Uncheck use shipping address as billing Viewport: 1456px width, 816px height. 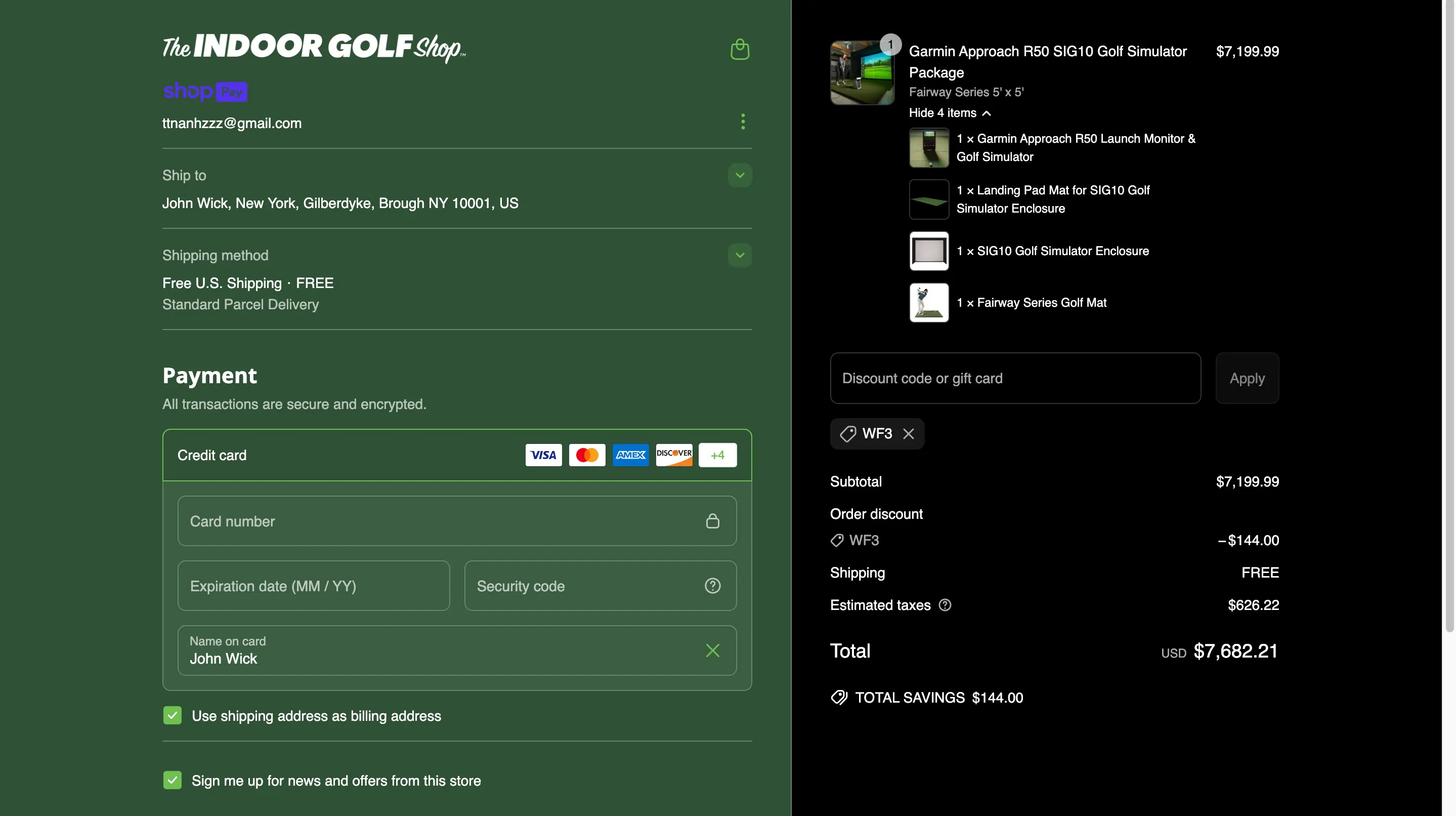pyautogui.click(x=173, y=715)
